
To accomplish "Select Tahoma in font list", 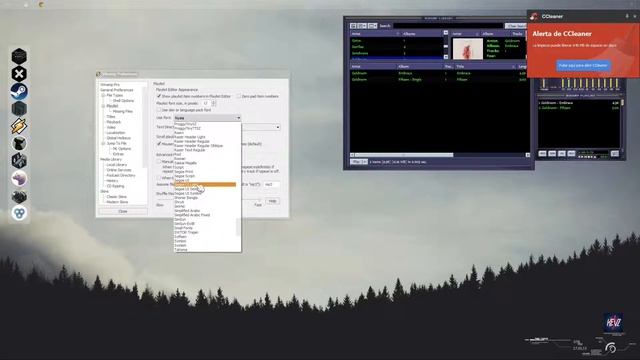I will (x=181, y=249).
